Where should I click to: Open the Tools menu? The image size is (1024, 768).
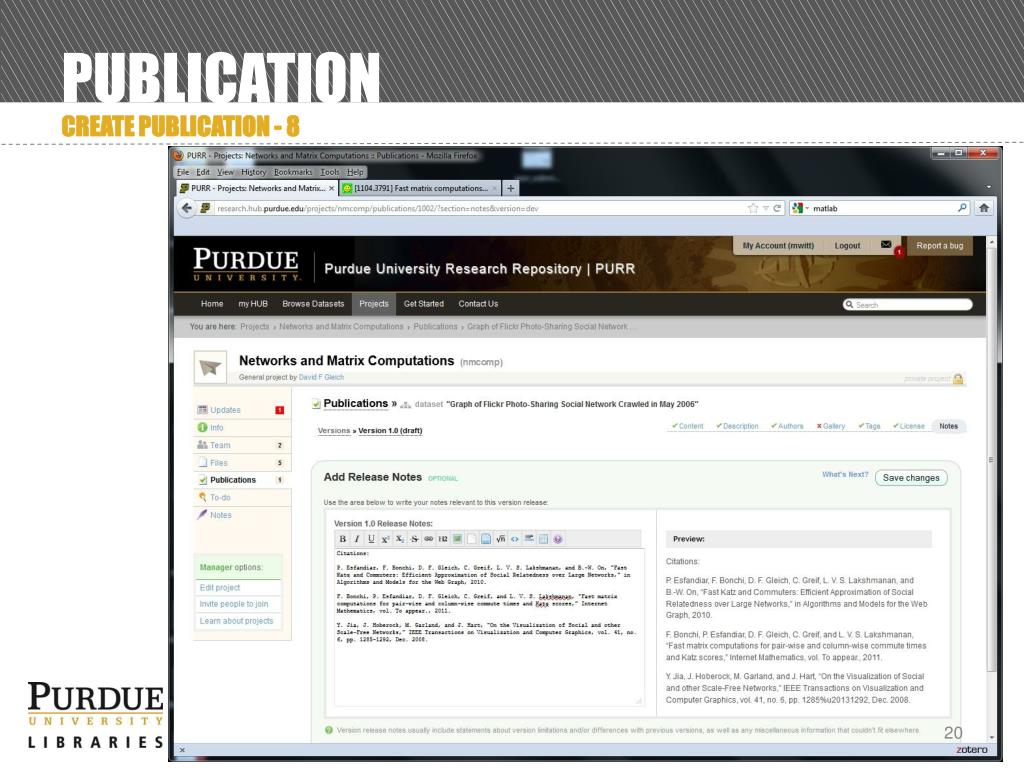click(330, 172)
